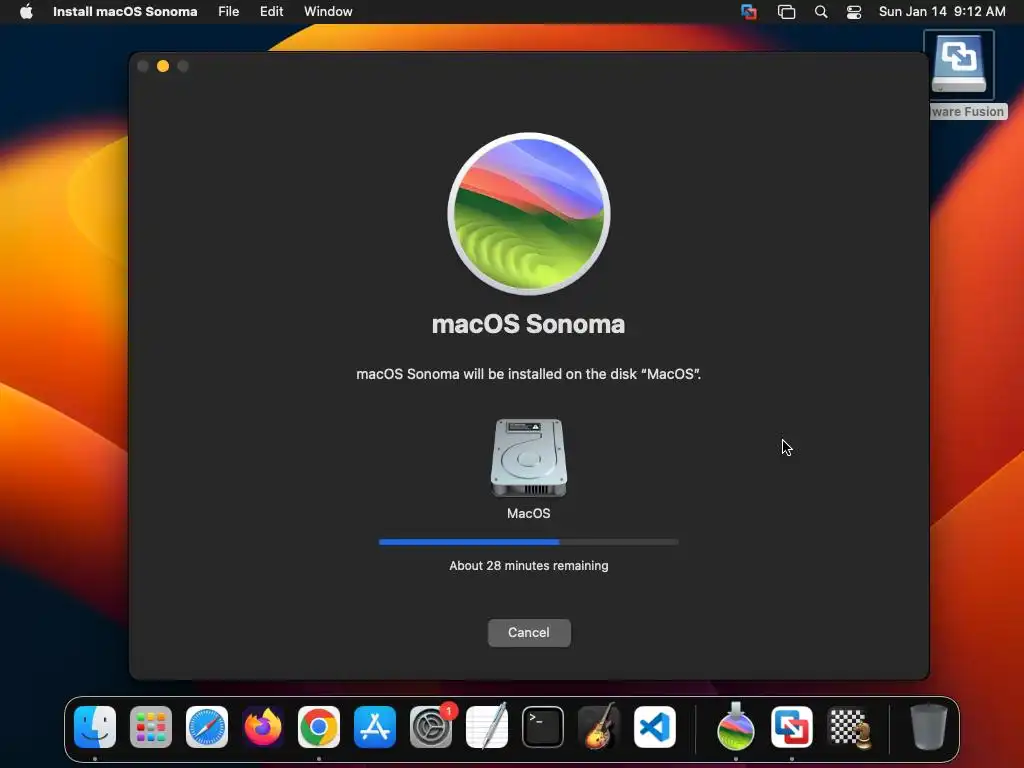
Task: Open VMware Fusion in the Dock
Action: pyautogui.click(x=792, y=727)
